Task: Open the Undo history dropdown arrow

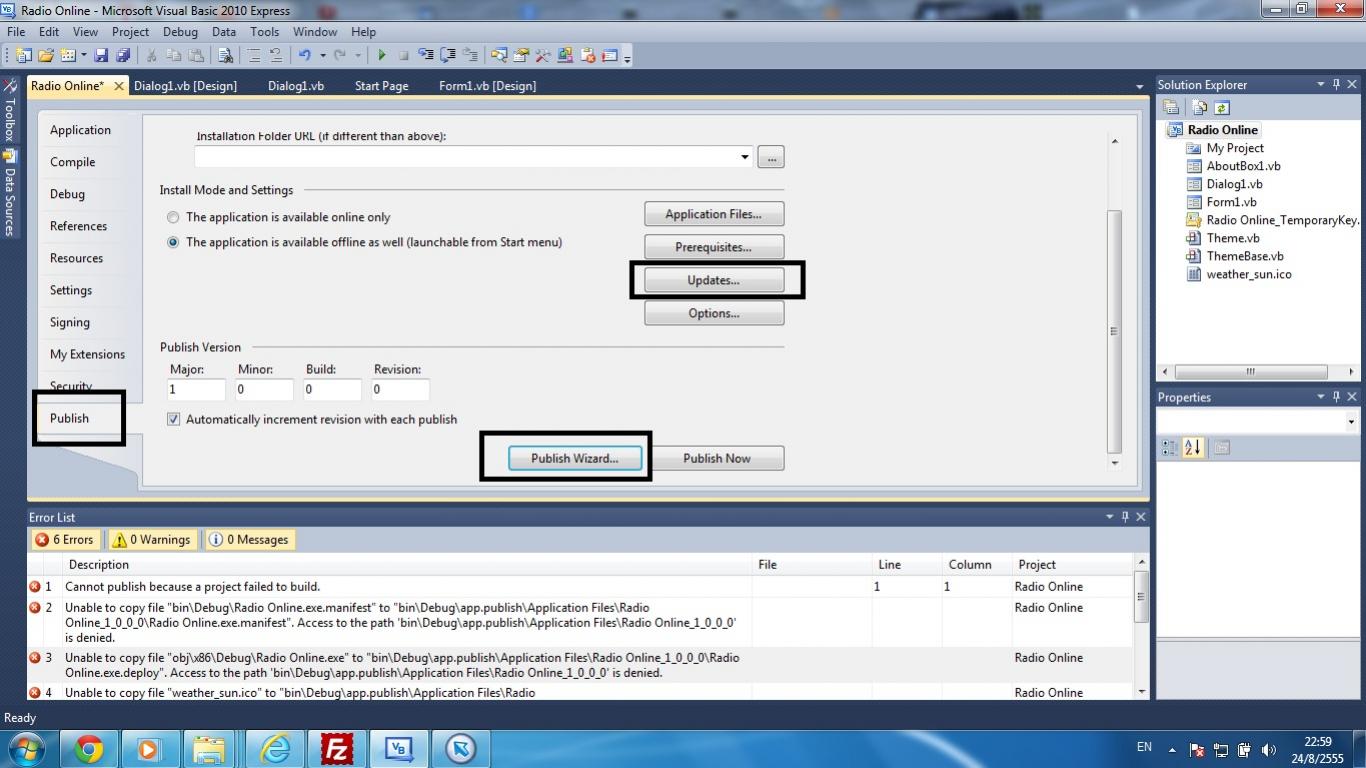Action: click(322, 55)
